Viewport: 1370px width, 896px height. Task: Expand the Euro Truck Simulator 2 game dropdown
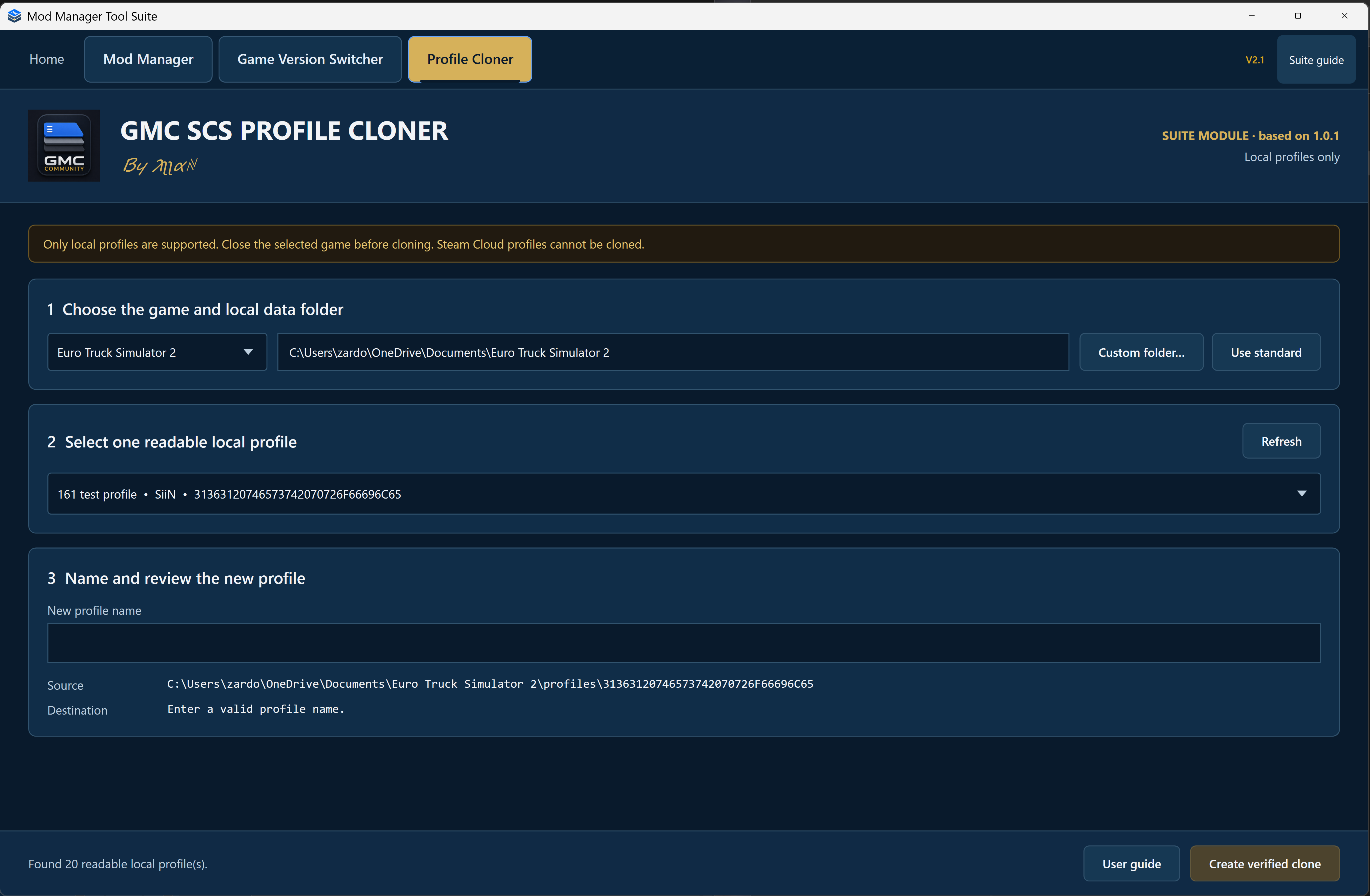[157, 352]
